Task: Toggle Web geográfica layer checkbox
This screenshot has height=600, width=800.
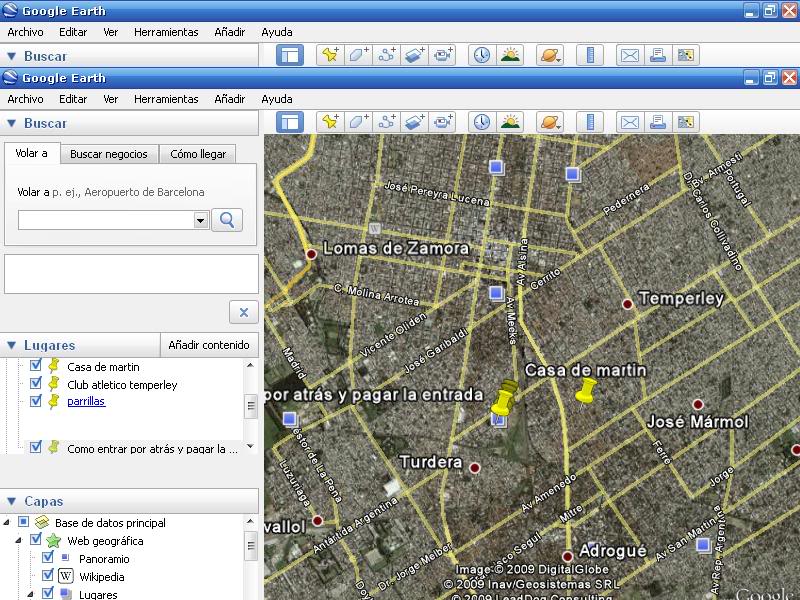Action: [x=36, y=539]
